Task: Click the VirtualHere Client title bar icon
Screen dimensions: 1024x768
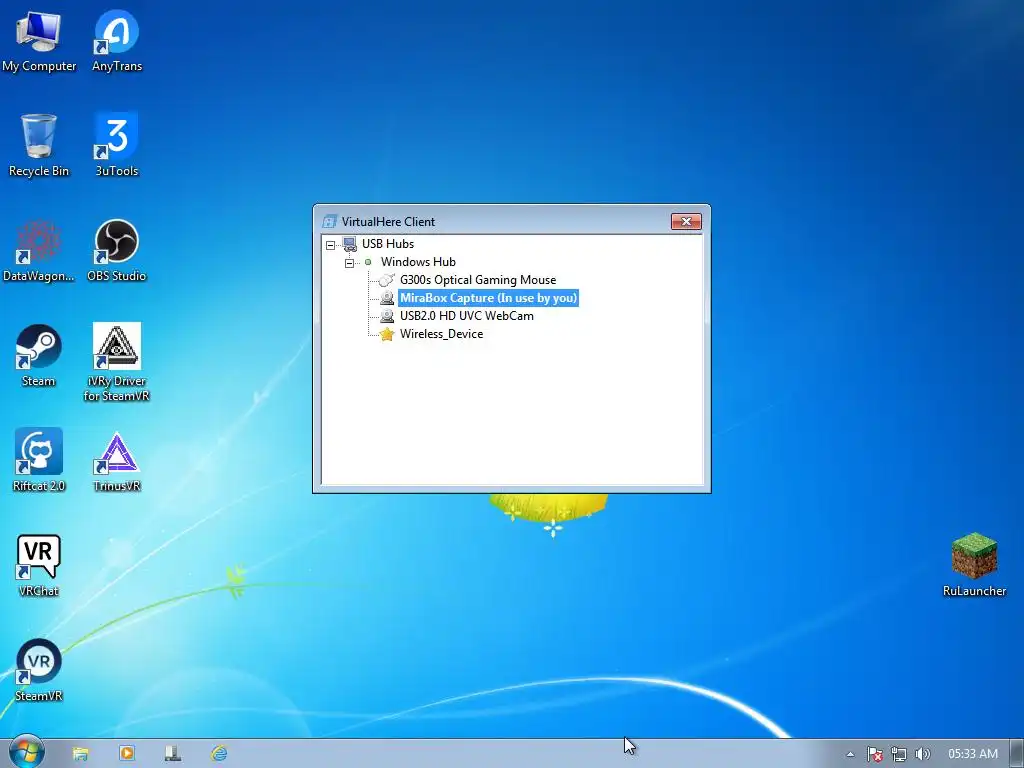Action: [x=330, y=222]
